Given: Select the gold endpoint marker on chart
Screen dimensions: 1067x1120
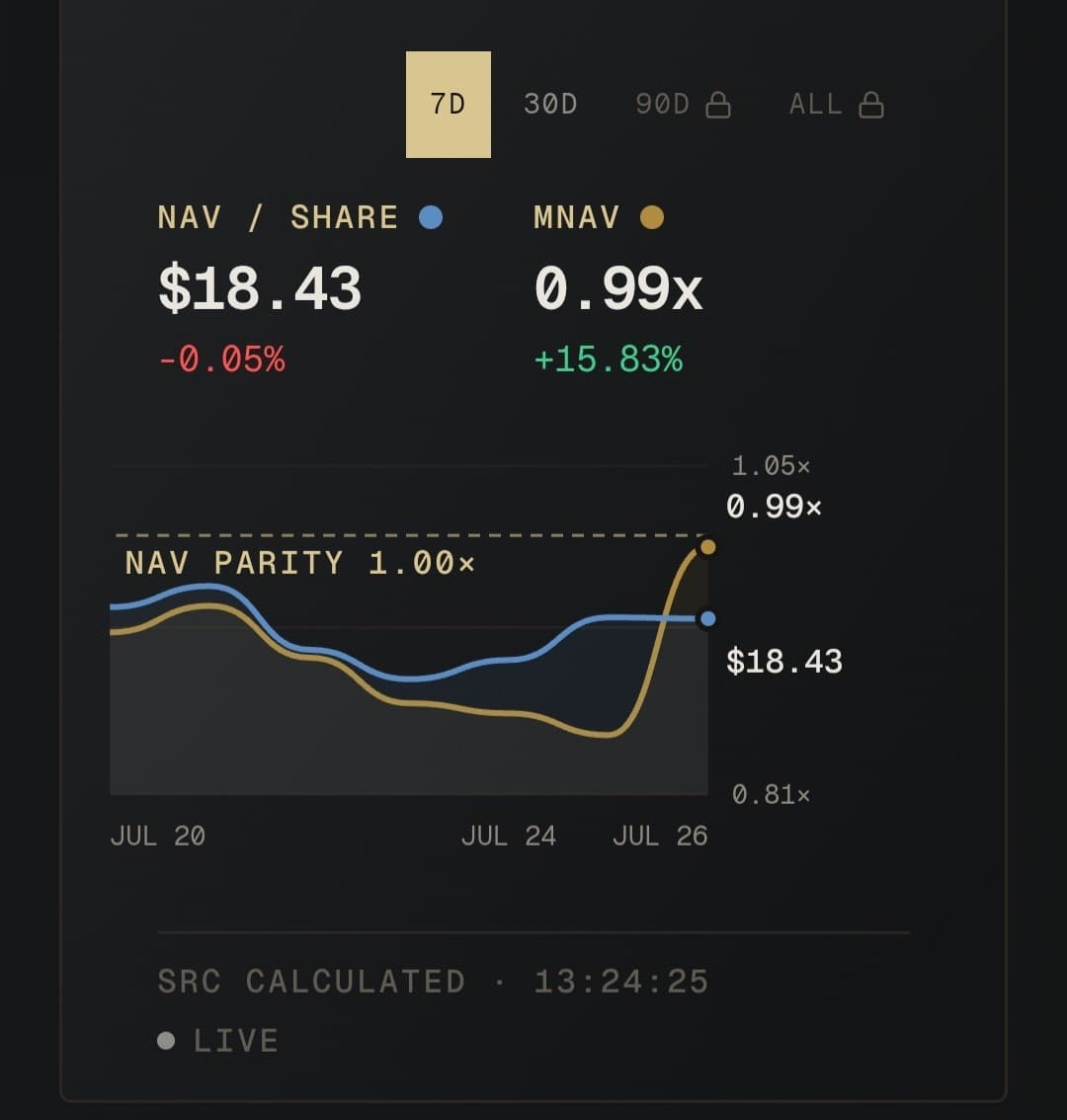Looking at the screenshot, I should [x=707, y=547].
